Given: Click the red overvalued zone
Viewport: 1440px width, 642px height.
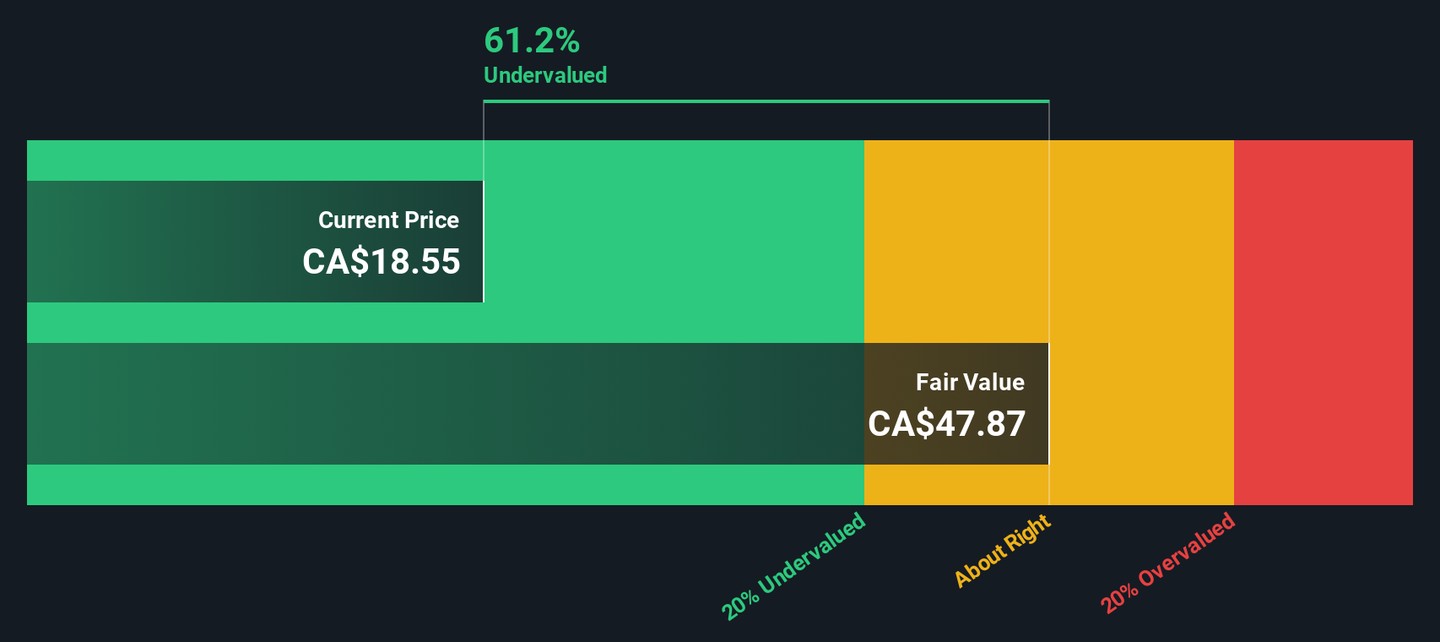Looking at the screenshot, I should 1322,322.
